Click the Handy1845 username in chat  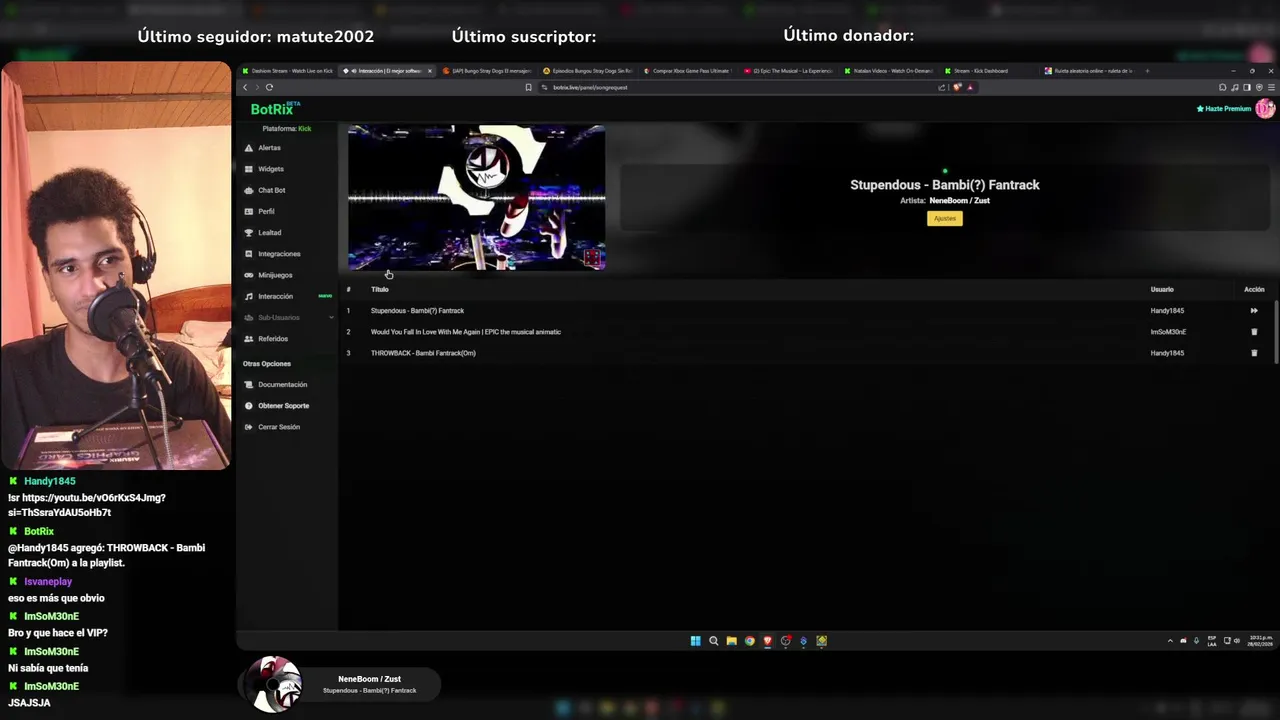pos(49,482)
